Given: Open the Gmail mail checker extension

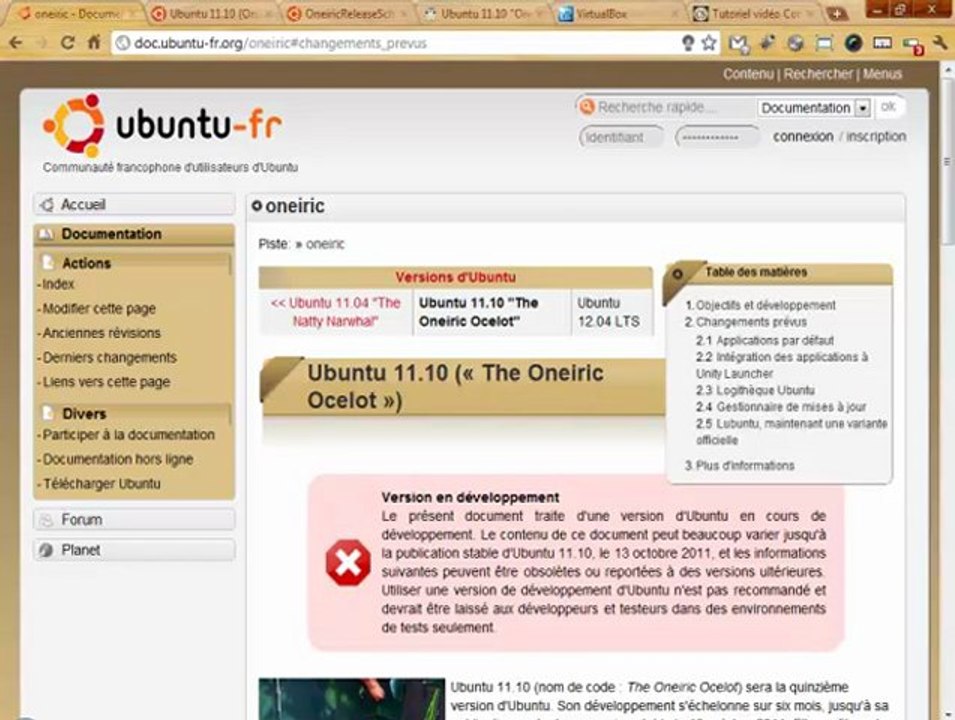Looking at the screenshot, I should pyautogui.click(x=739, y=43).
